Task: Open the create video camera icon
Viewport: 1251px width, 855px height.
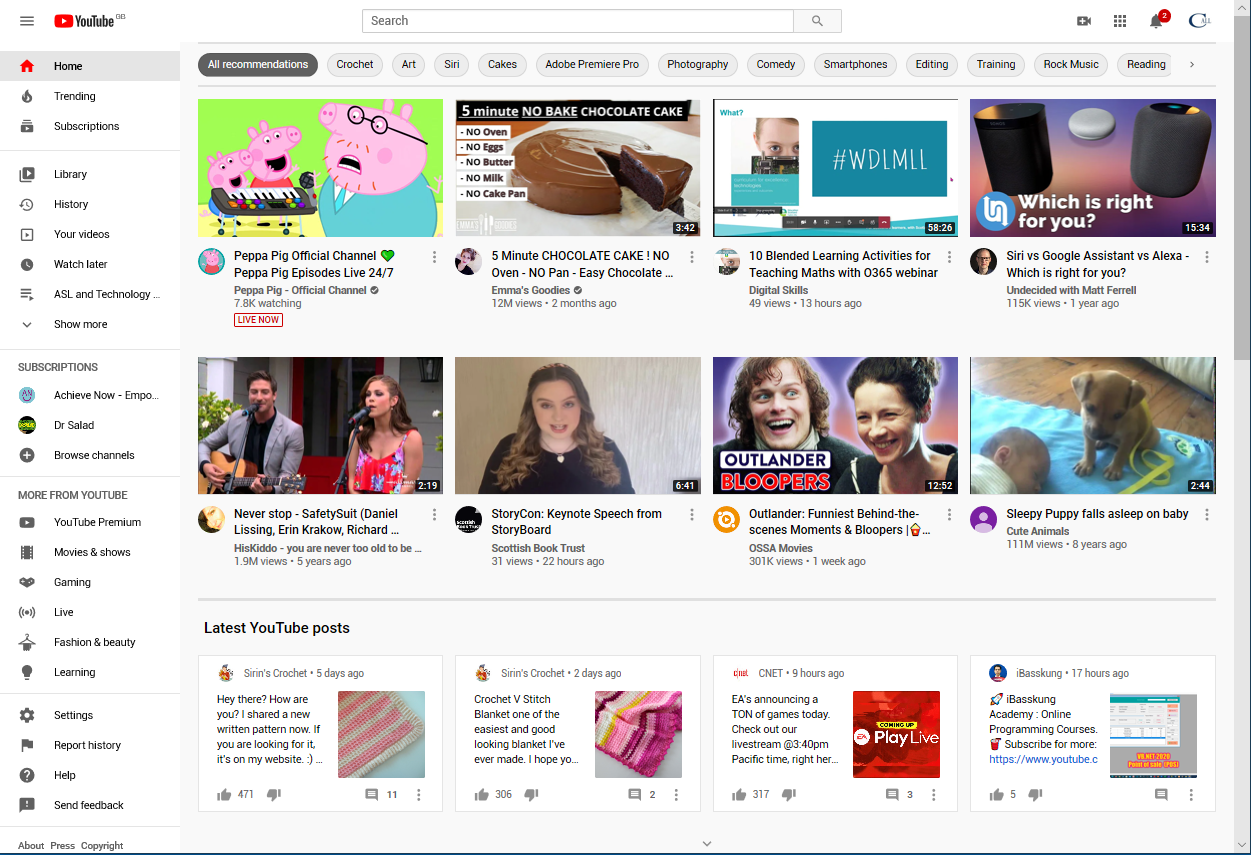Action: pyautogui.click(x=1084, y=21)
